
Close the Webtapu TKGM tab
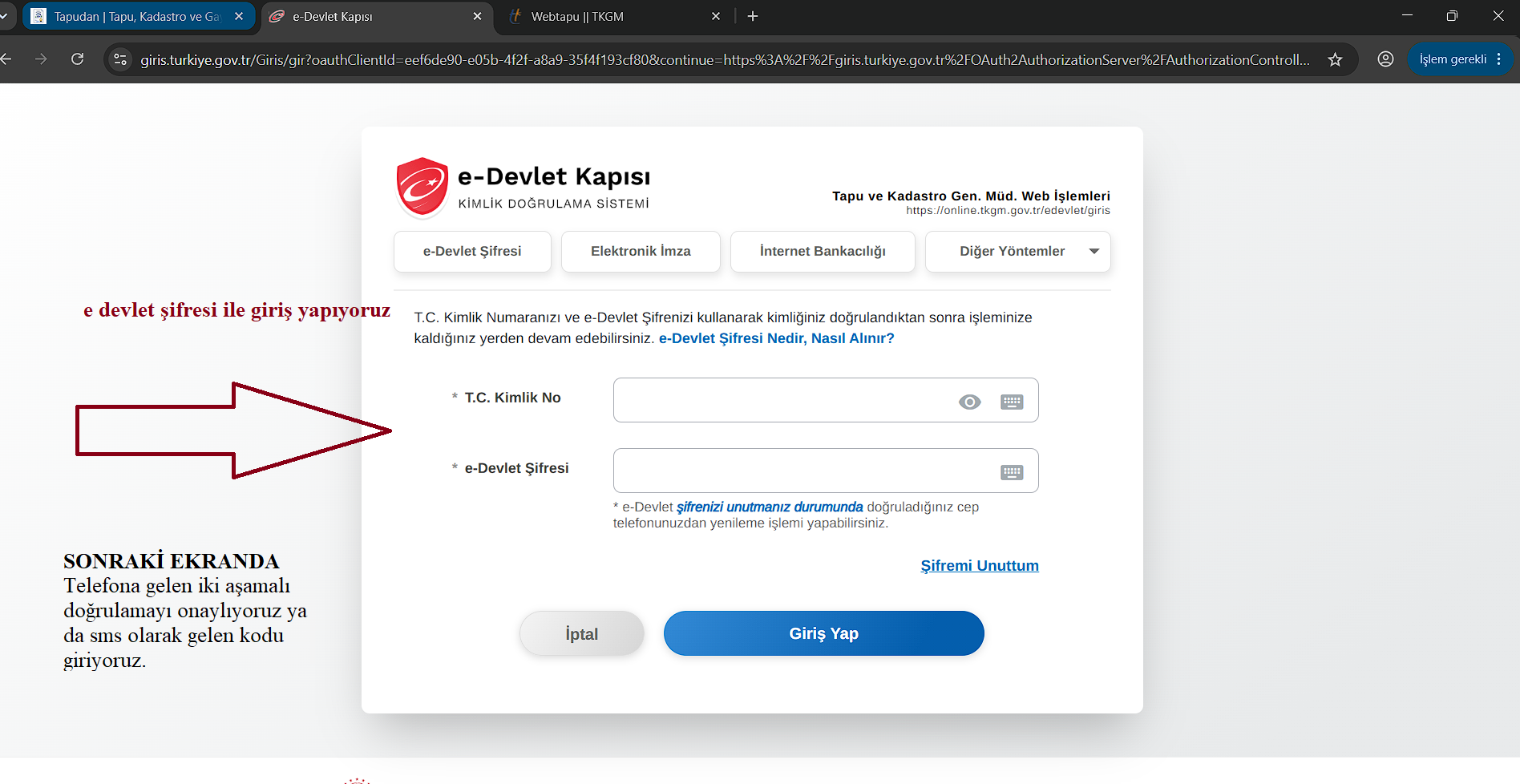(x=716, y=16)
